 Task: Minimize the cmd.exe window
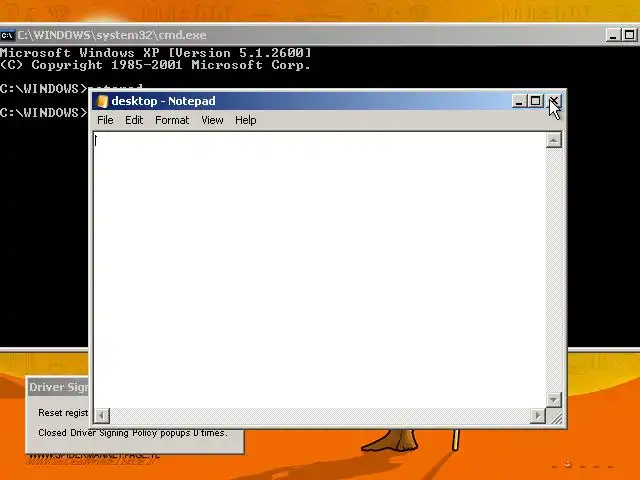612,35
